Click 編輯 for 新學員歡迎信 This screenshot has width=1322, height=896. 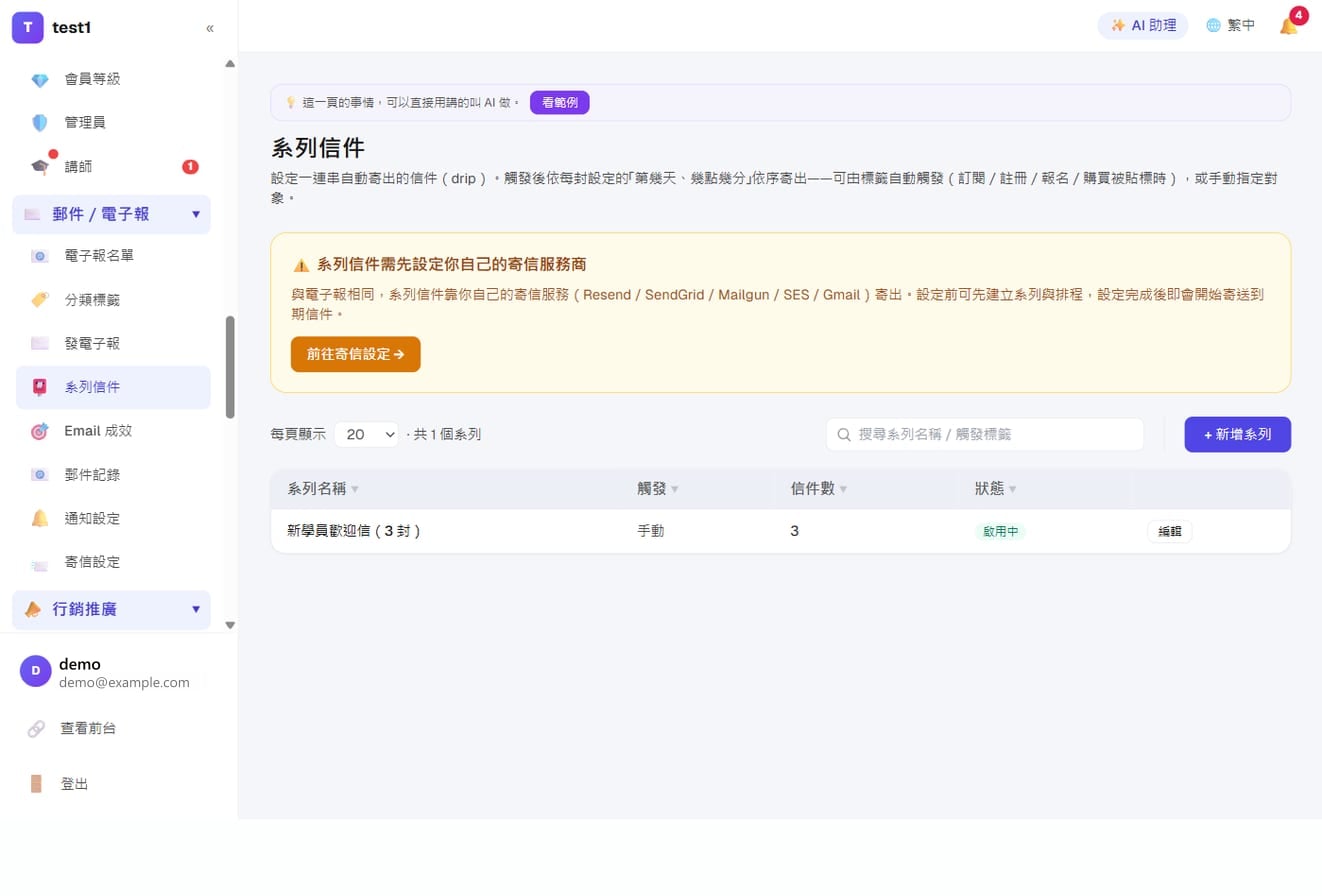pyautogui.click(x=1170, y=532)
